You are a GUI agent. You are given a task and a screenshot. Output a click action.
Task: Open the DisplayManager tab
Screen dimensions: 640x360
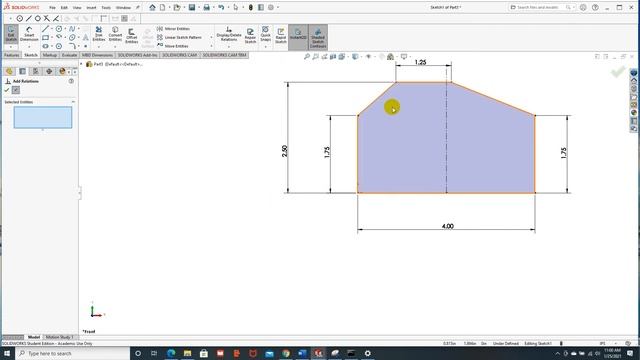pyautogui.click(x=62, y=71)
